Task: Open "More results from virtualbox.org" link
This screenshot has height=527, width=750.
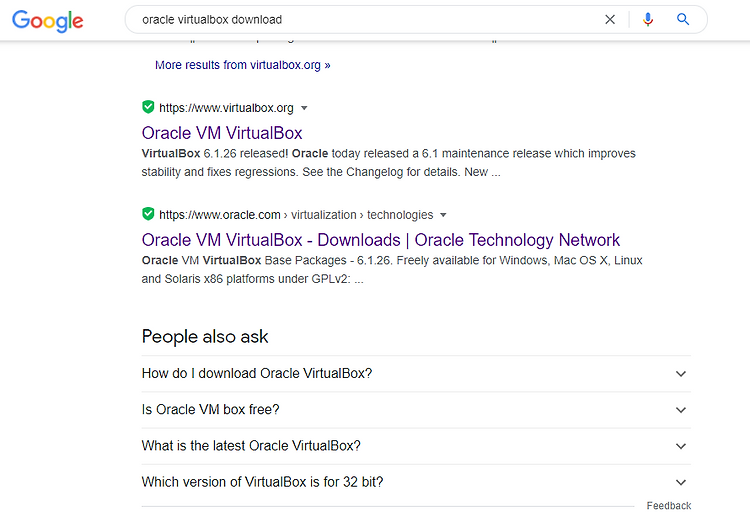Action: pyautogui.click(x=243, y=65)
